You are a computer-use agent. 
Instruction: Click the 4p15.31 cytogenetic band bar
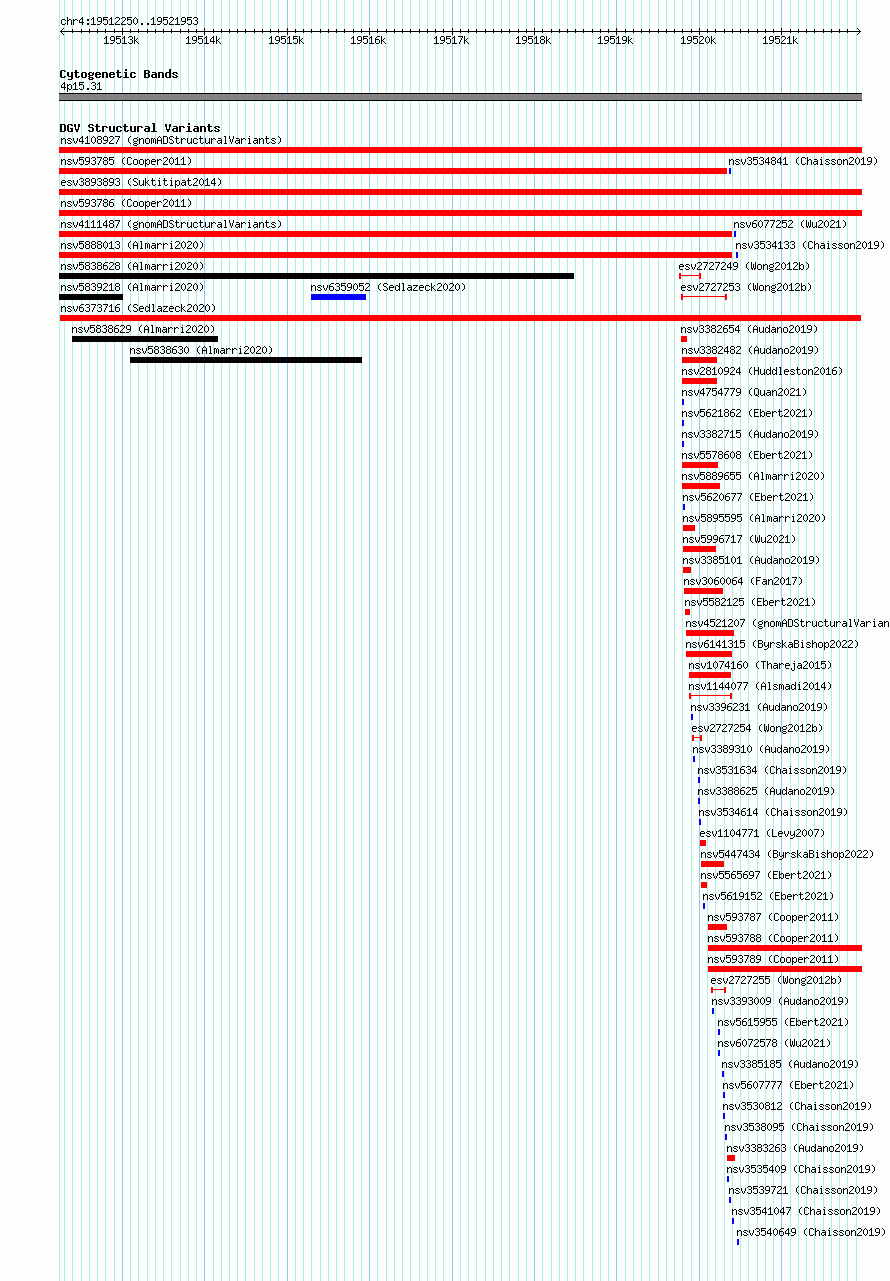pos(460,97)
